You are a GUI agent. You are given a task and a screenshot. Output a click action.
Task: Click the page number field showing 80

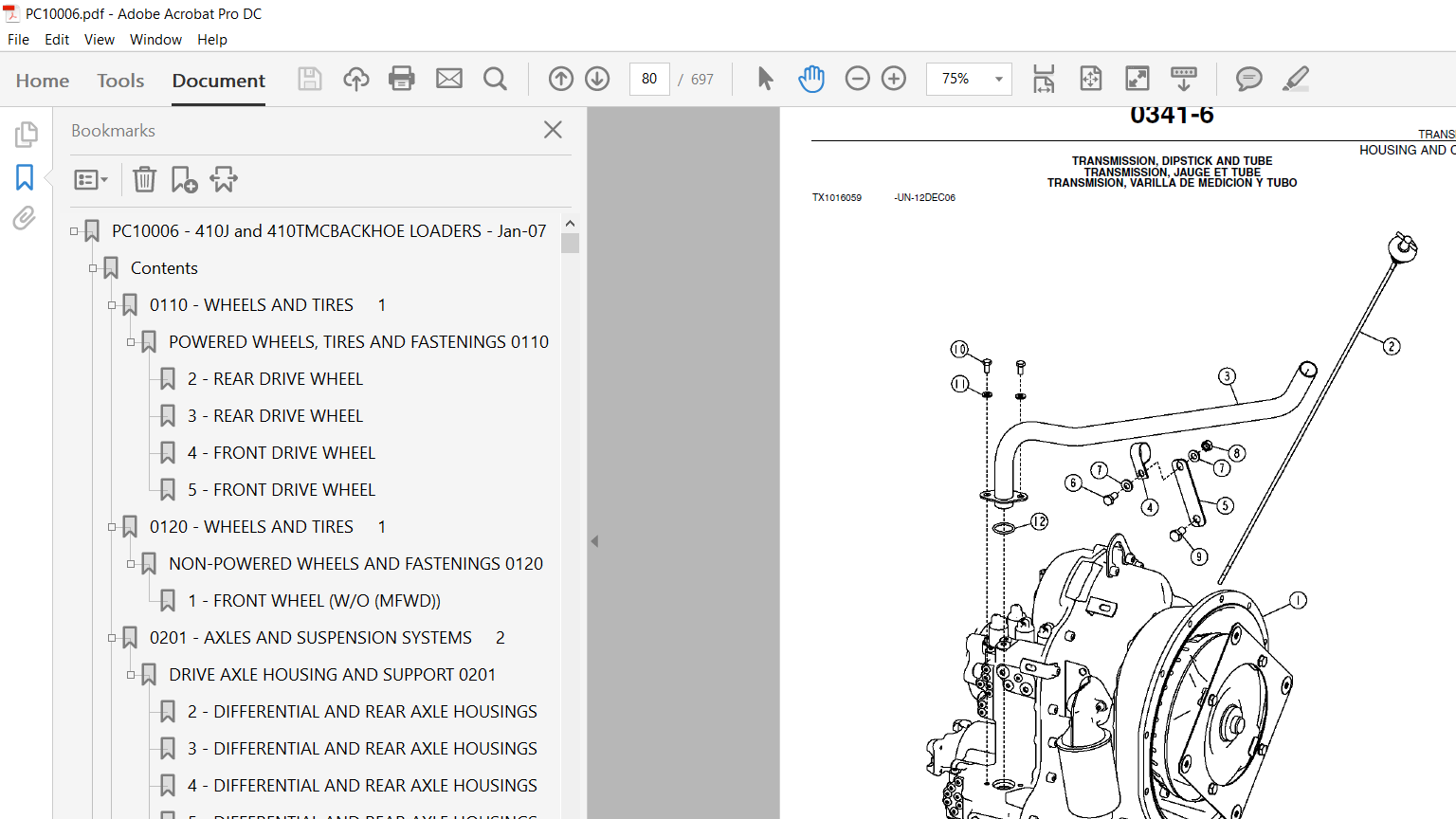tap(649, 79)
